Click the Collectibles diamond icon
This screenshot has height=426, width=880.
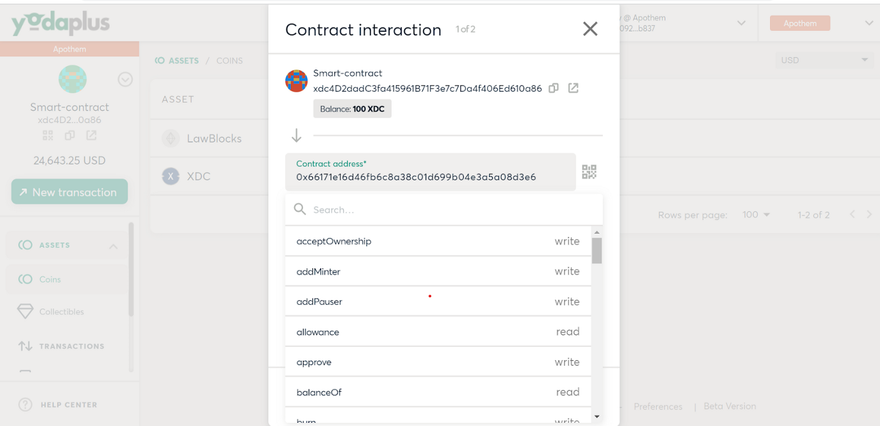[25, 312]
